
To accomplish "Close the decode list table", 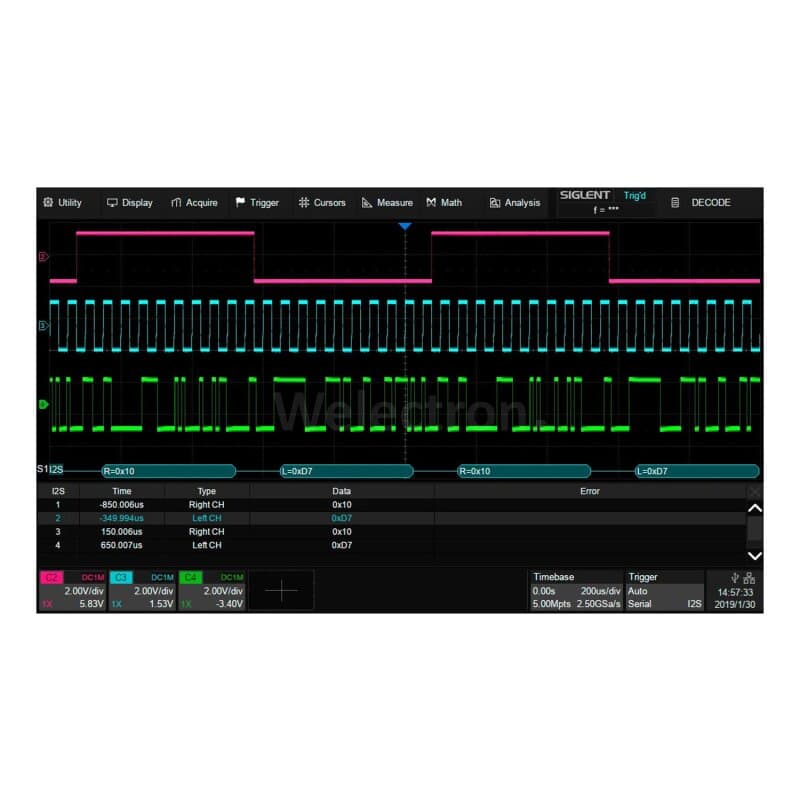I will [755, 492].
